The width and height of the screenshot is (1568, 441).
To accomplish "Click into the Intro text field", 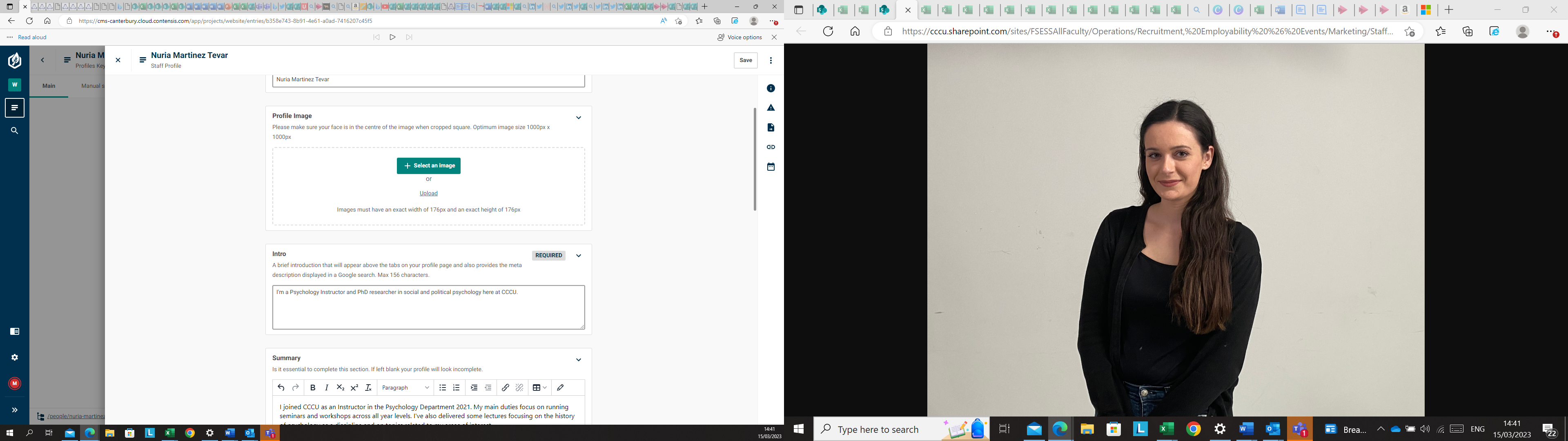I will point(428,307).
